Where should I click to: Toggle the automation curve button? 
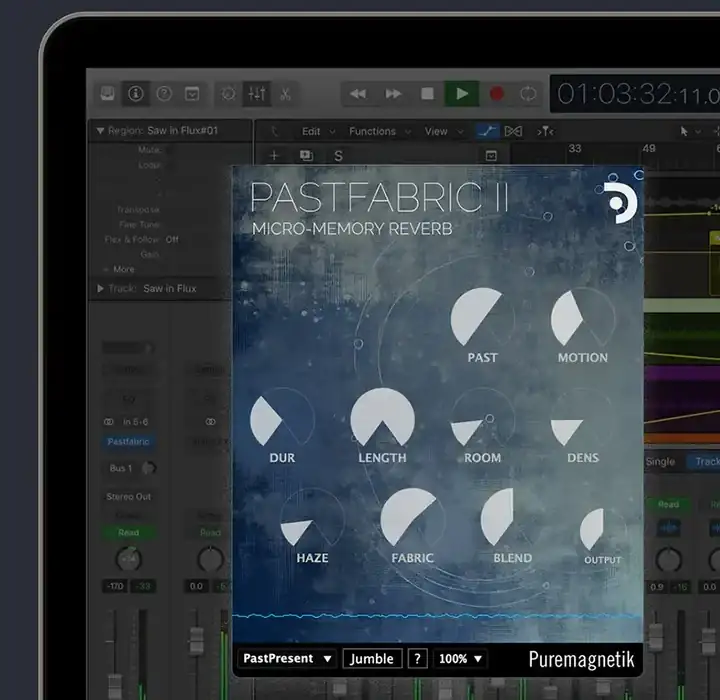tap(487, 132)
